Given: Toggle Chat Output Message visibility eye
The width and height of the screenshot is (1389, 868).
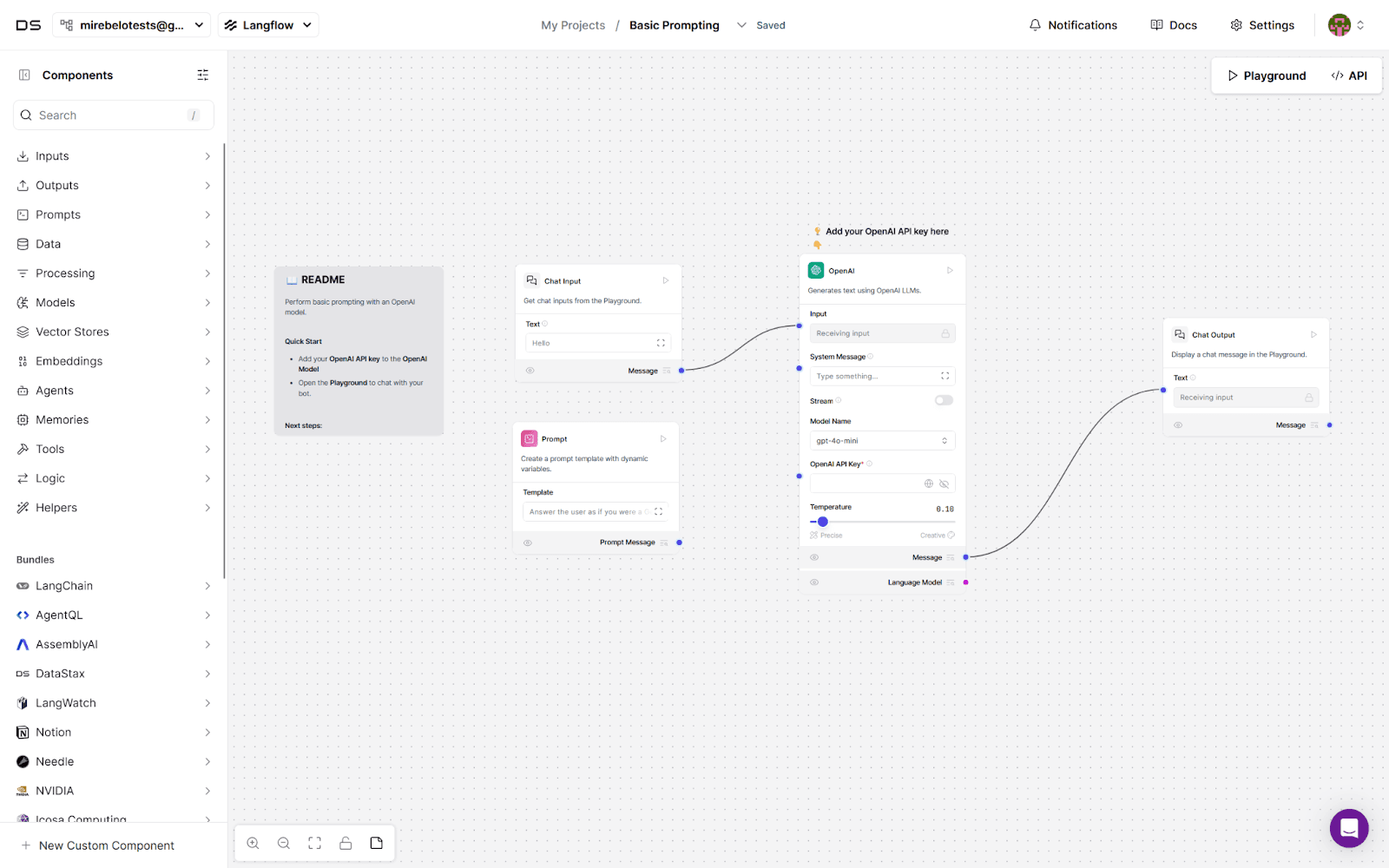Looking at the screenshot, I should point(1178,424).
